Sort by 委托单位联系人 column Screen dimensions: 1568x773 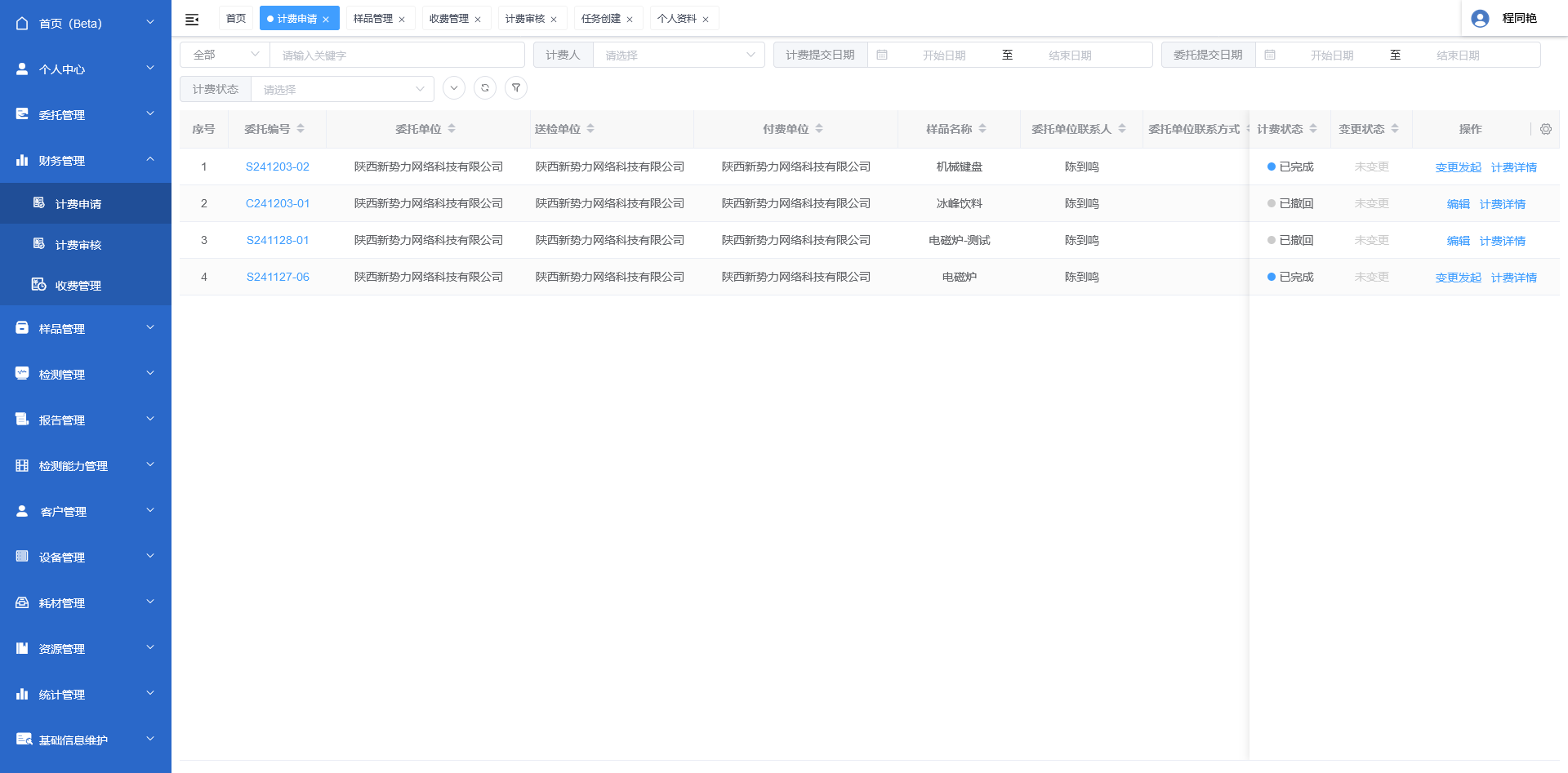click(1122, 129)
